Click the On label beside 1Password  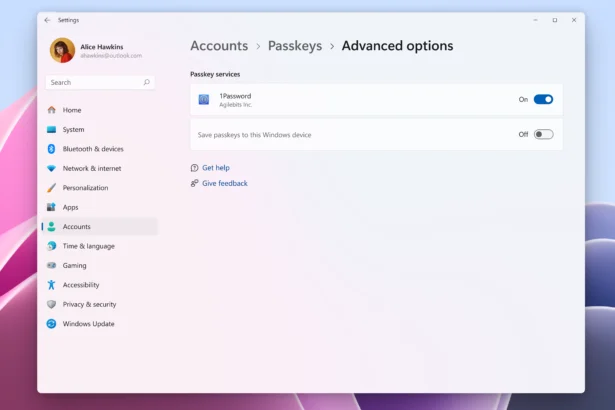pos(523,100)
